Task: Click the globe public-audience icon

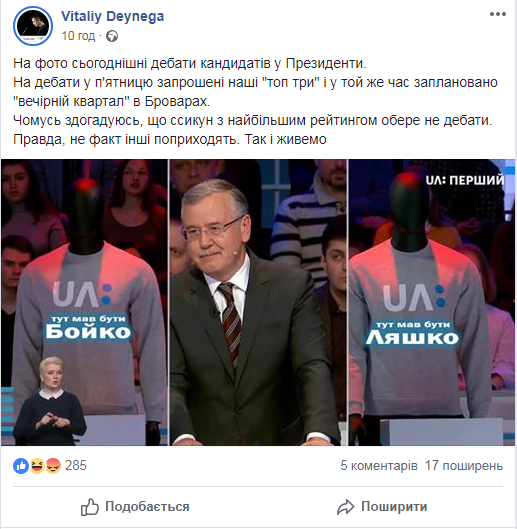Action: tap(112, 36)
